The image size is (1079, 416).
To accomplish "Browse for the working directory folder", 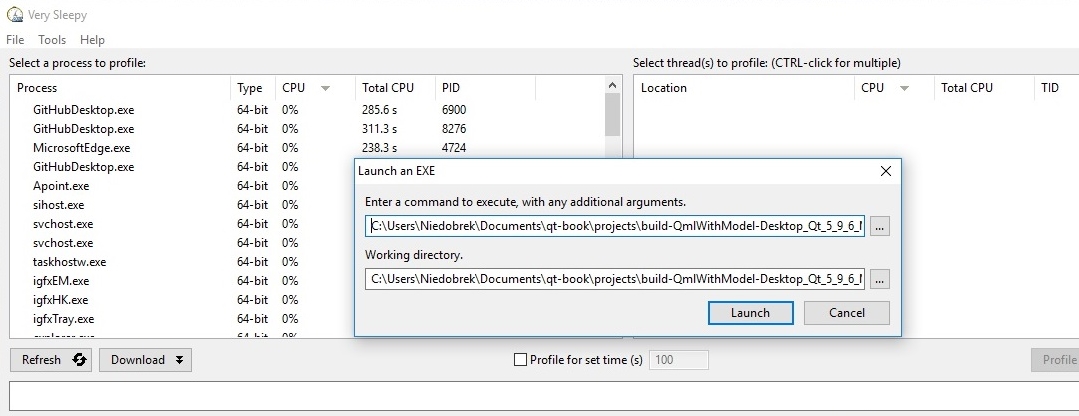I will 879,279.
